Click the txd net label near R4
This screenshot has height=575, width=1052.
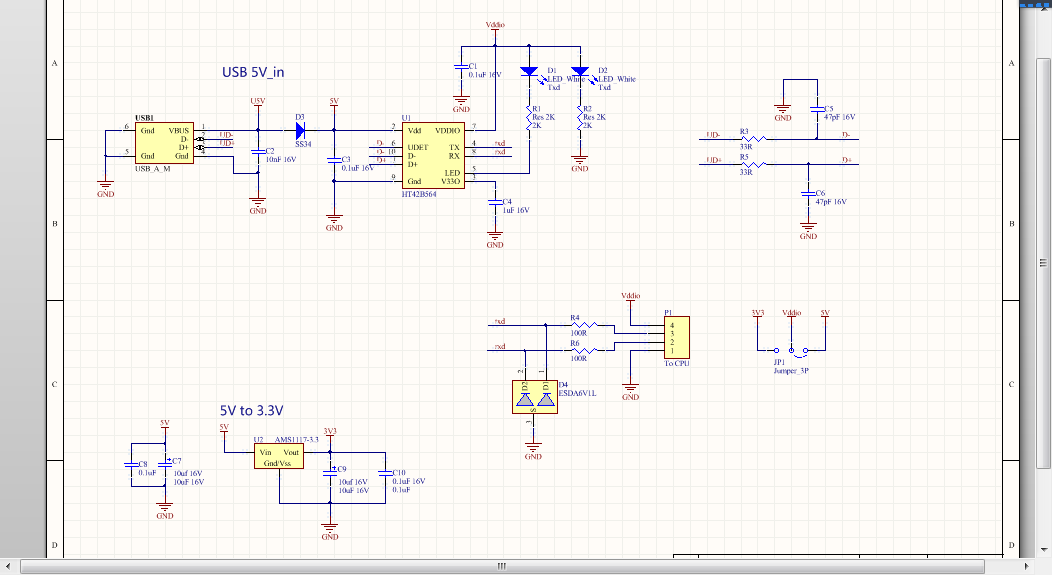500,321
